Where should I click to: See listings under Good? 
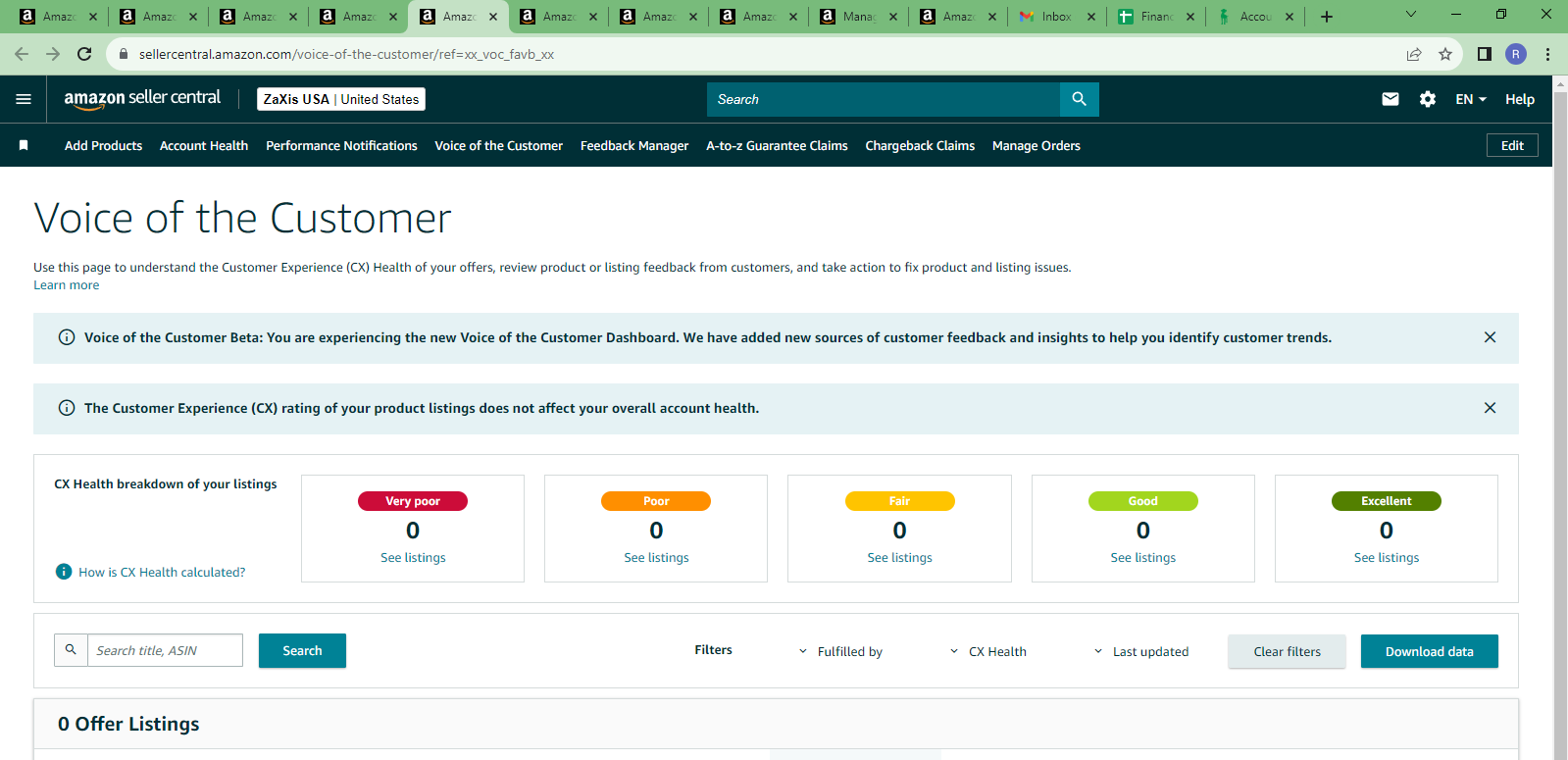(x=1142, y=557)
